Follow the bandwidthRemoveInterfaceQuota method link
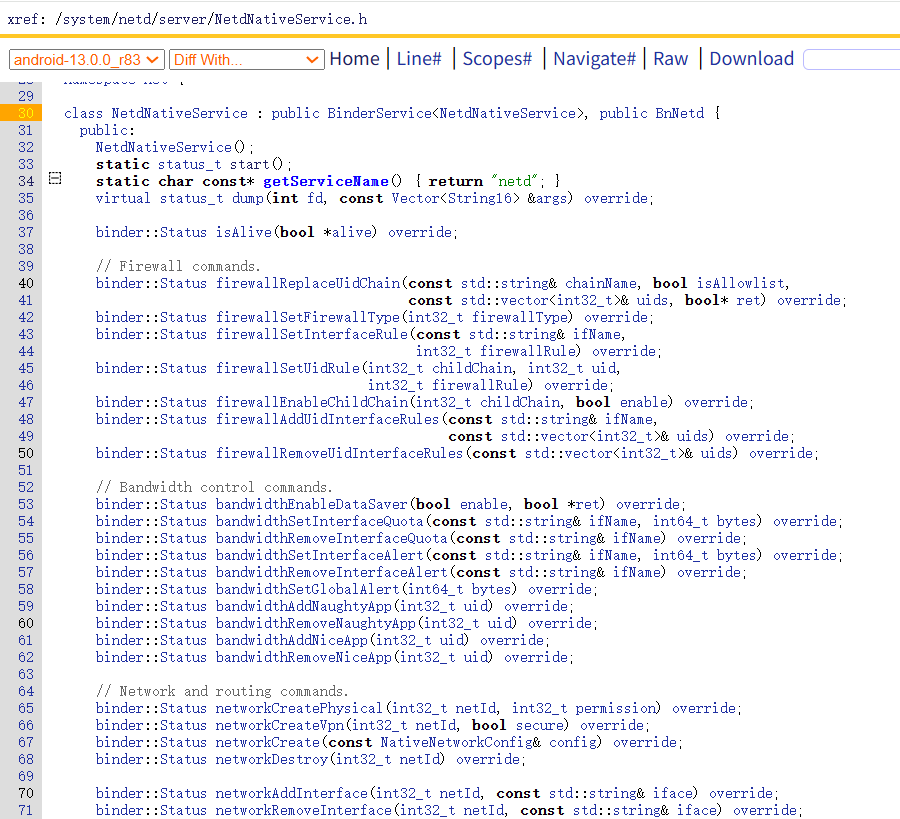 tap(332, 538)
